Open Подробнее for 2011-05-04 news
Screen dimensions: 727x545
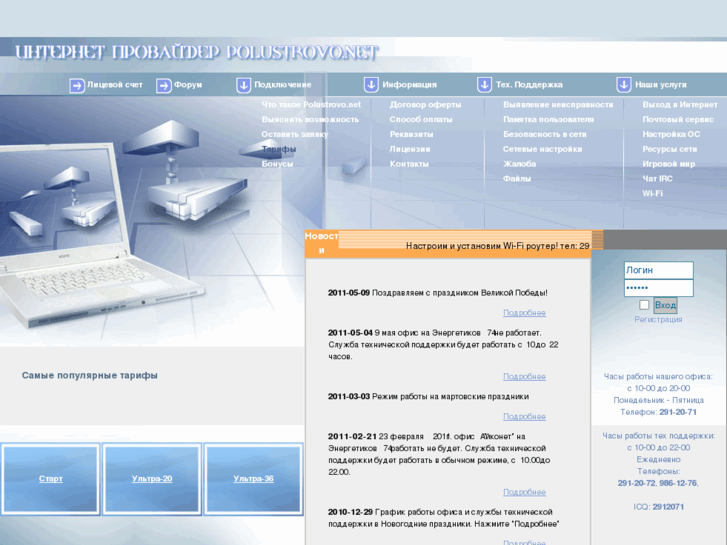[x=524, y=377]
